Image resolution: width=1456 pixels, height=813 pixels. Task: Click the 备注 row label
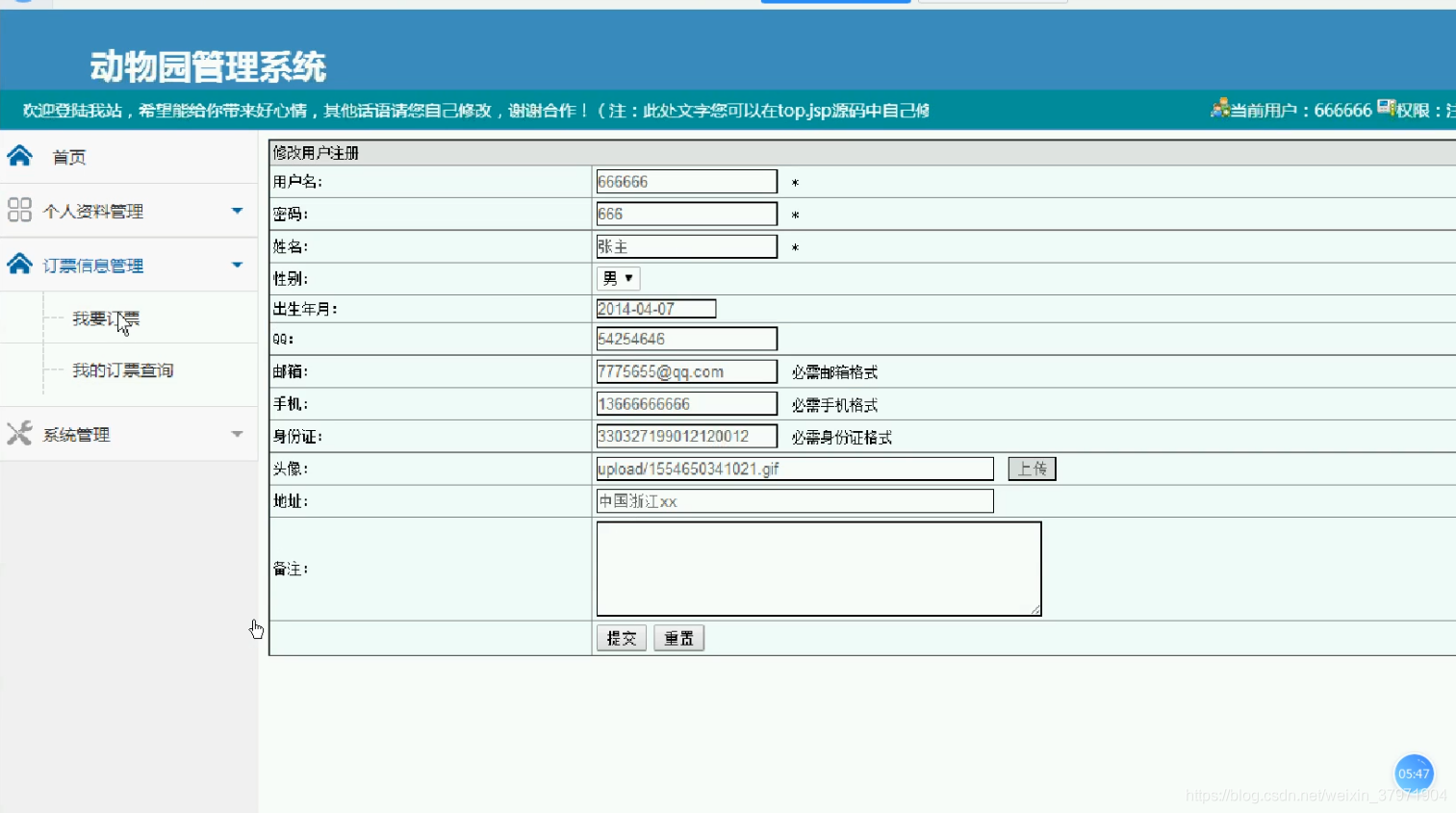click(x=291, y=570)
